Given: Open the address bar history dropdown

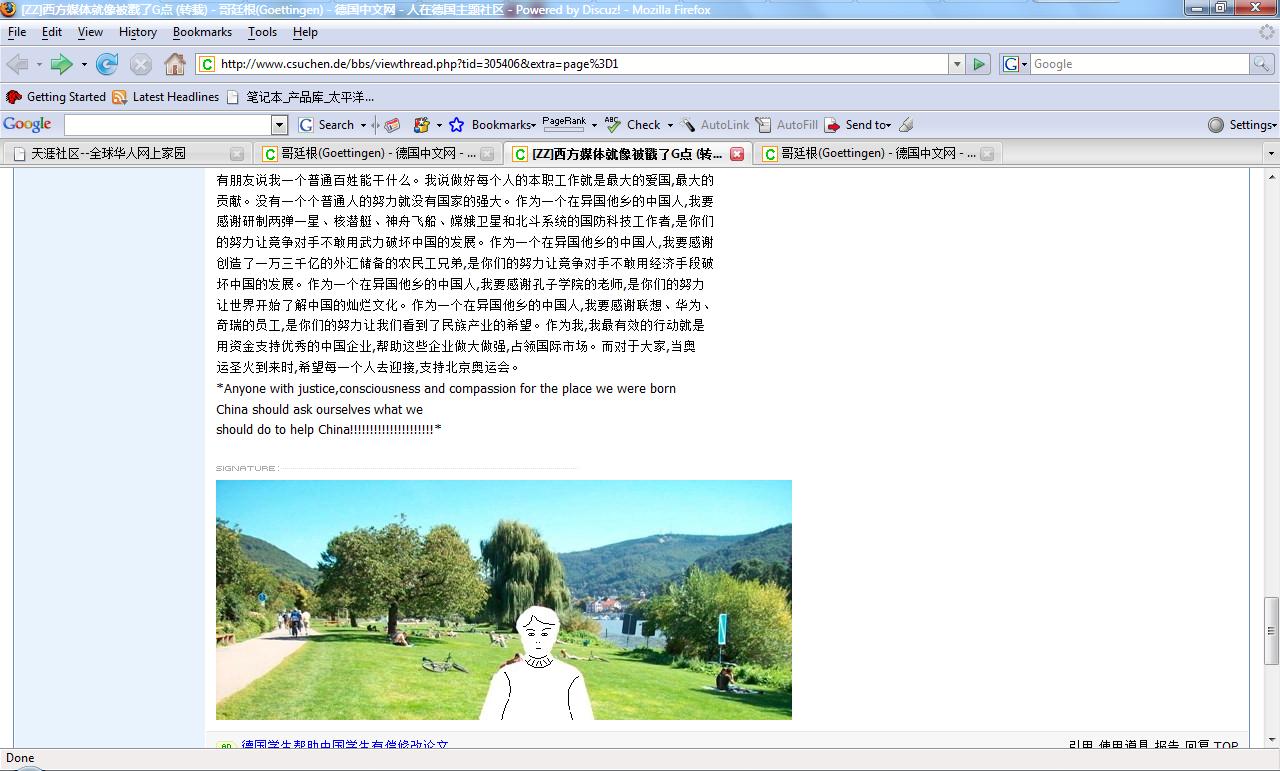Looking at the screenshot, I should click(x=957, y=64).
